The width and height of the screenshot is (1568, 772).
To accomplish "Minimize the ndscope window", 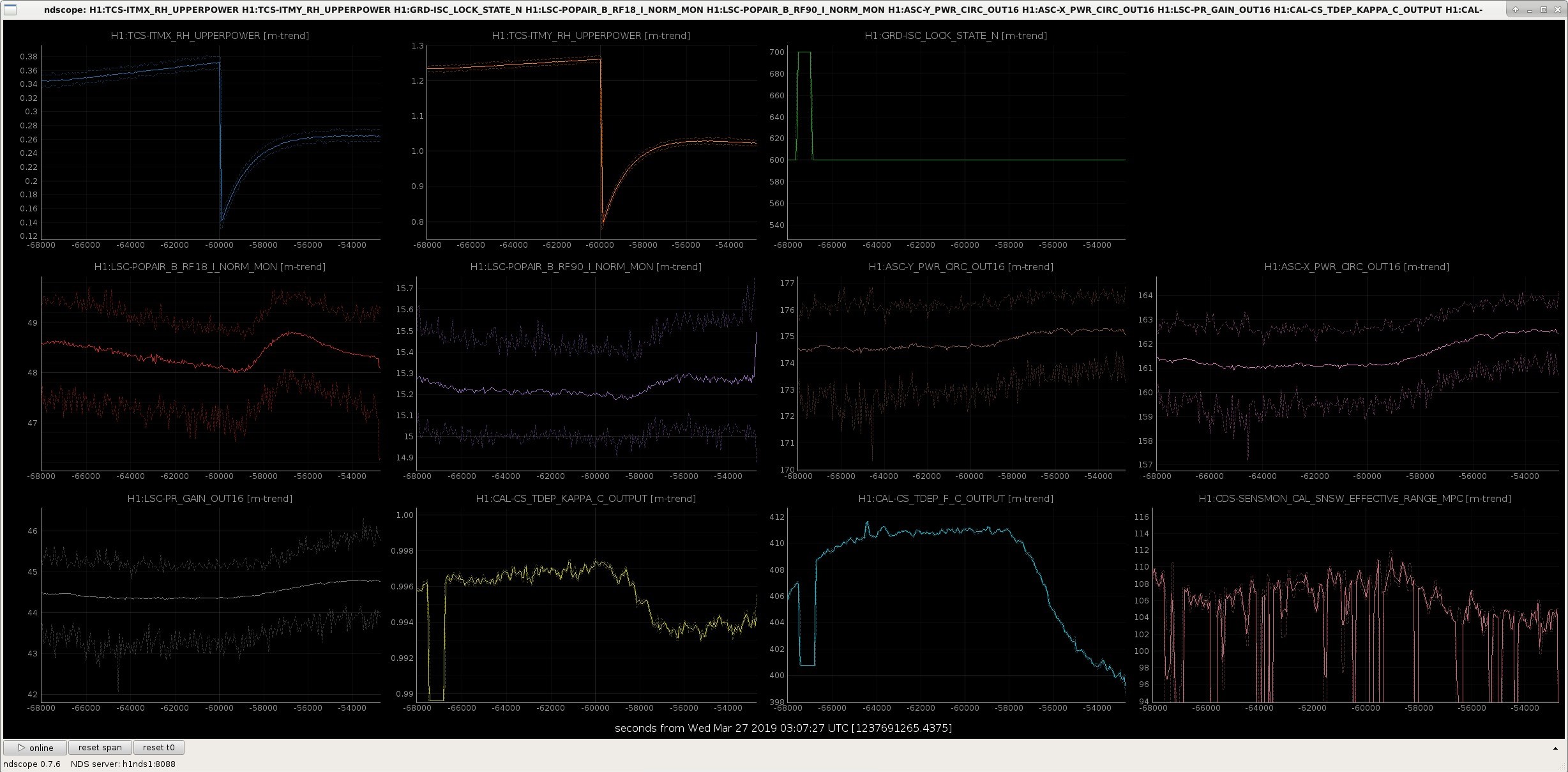I will [x=1530, y=10].
